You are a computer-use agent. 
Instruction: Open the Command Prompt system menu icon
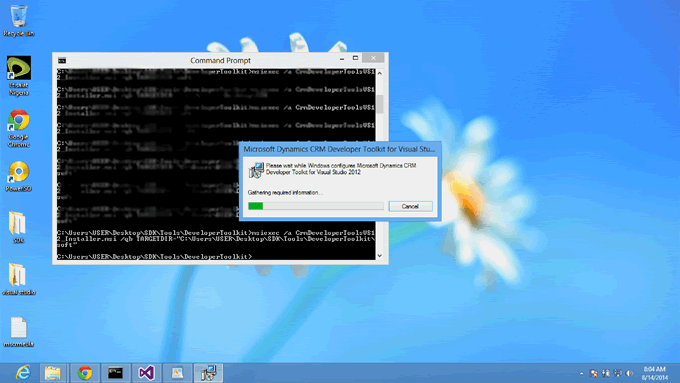62,60
